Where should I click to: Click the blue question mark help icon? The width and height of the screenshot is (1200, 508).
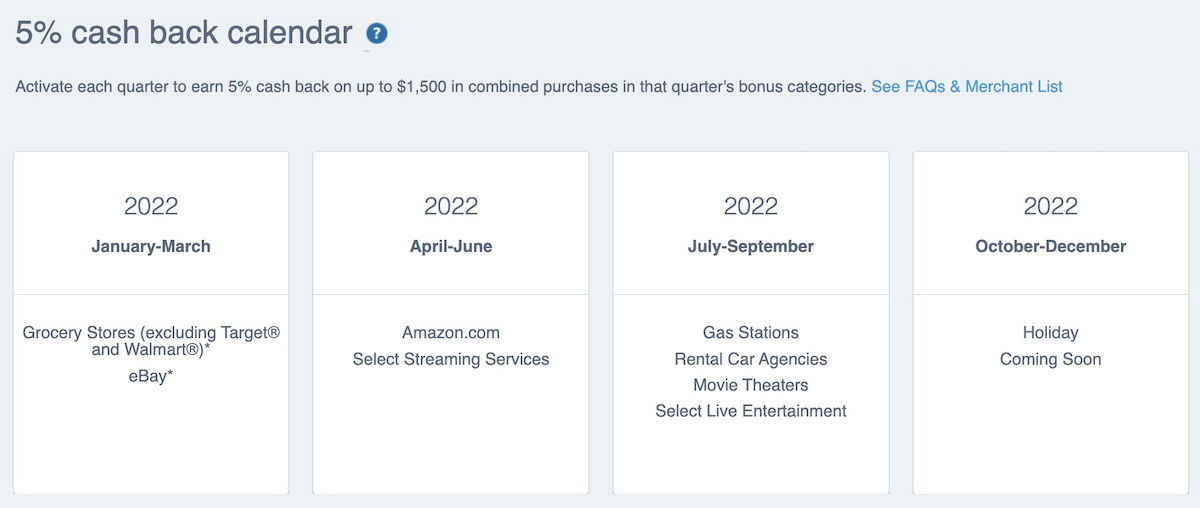(377, 34)
